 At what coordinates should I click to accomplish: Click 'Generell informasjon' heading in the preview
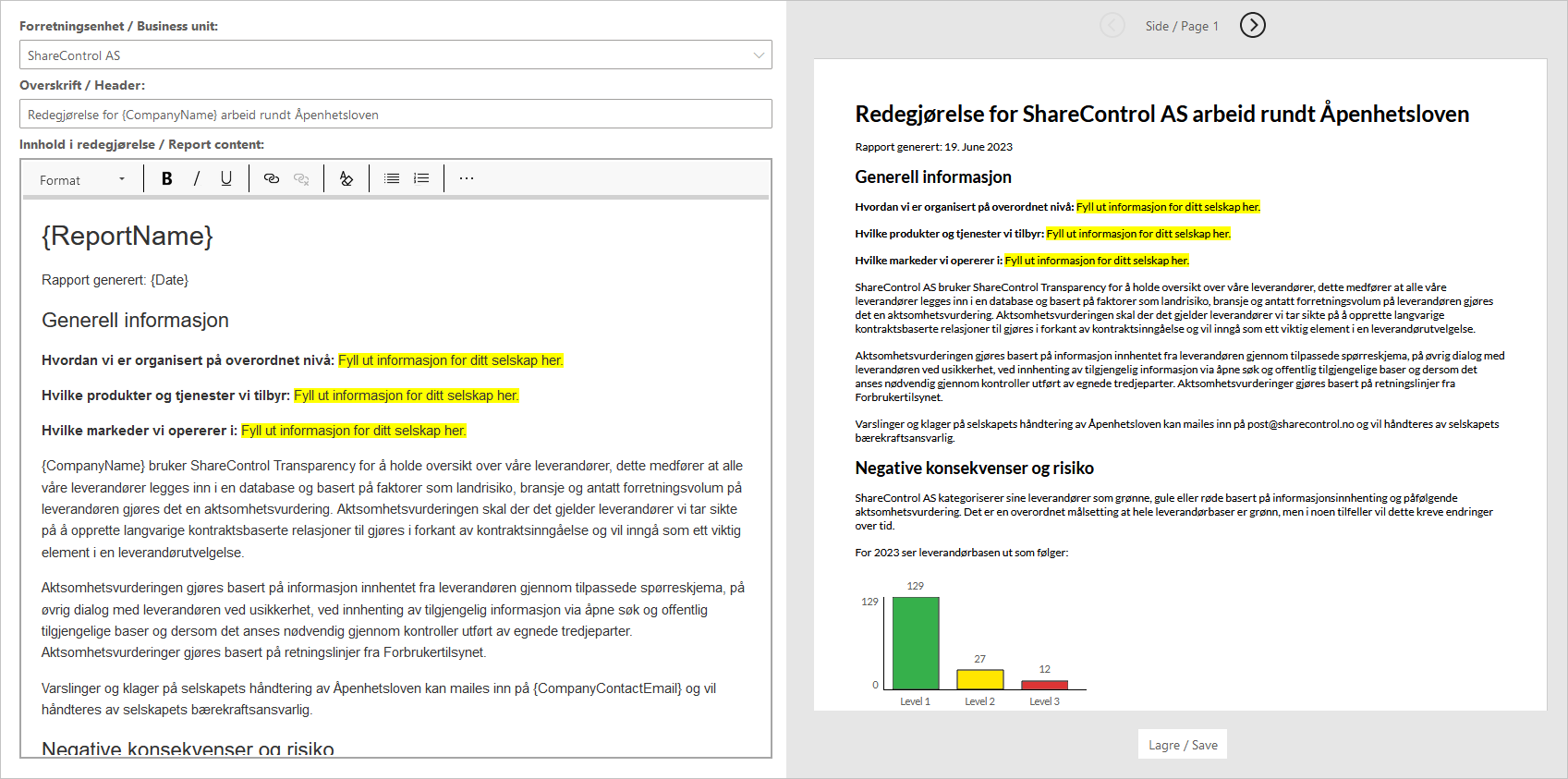tap(933, 176)
